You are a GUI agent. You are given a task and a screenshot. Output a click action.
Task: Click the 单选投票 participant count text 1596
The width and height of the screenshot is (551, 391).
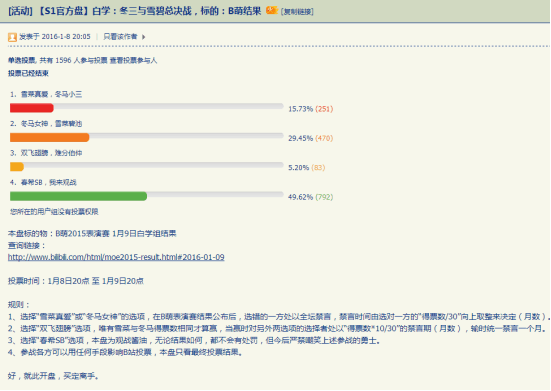coord(57,60)
